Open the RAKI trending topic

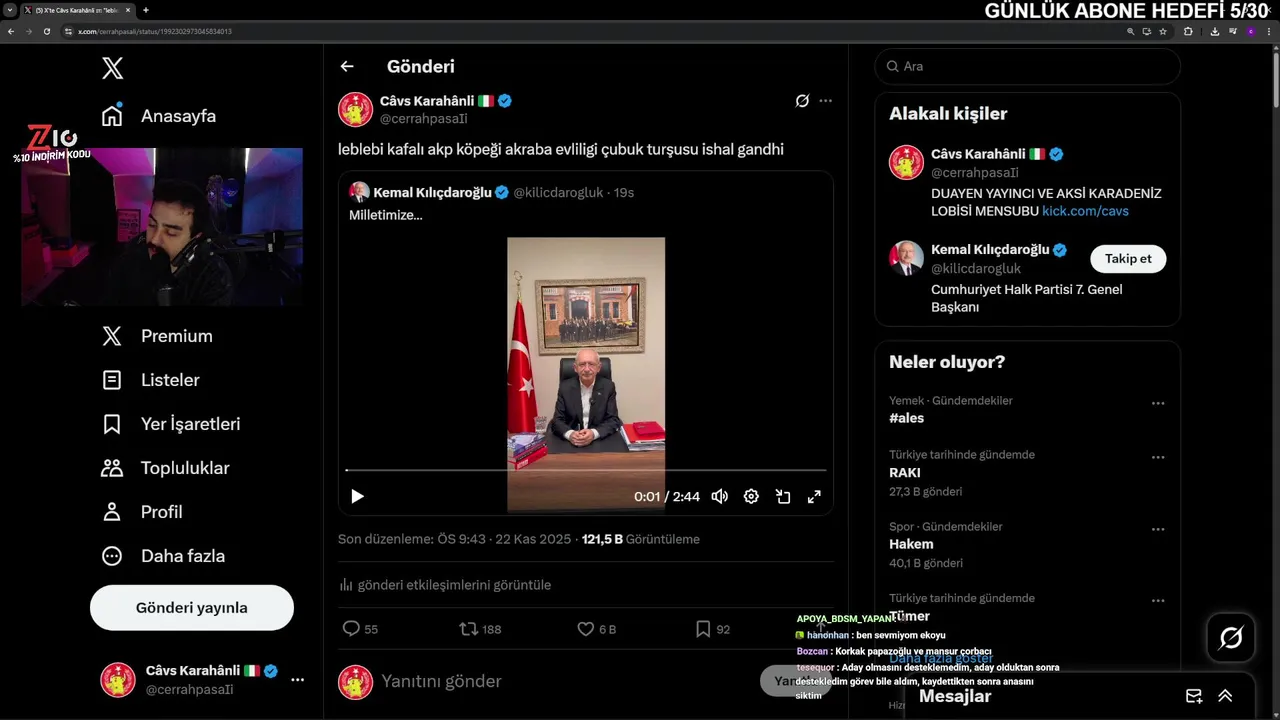pyautogui.click(x=905, y=472)
